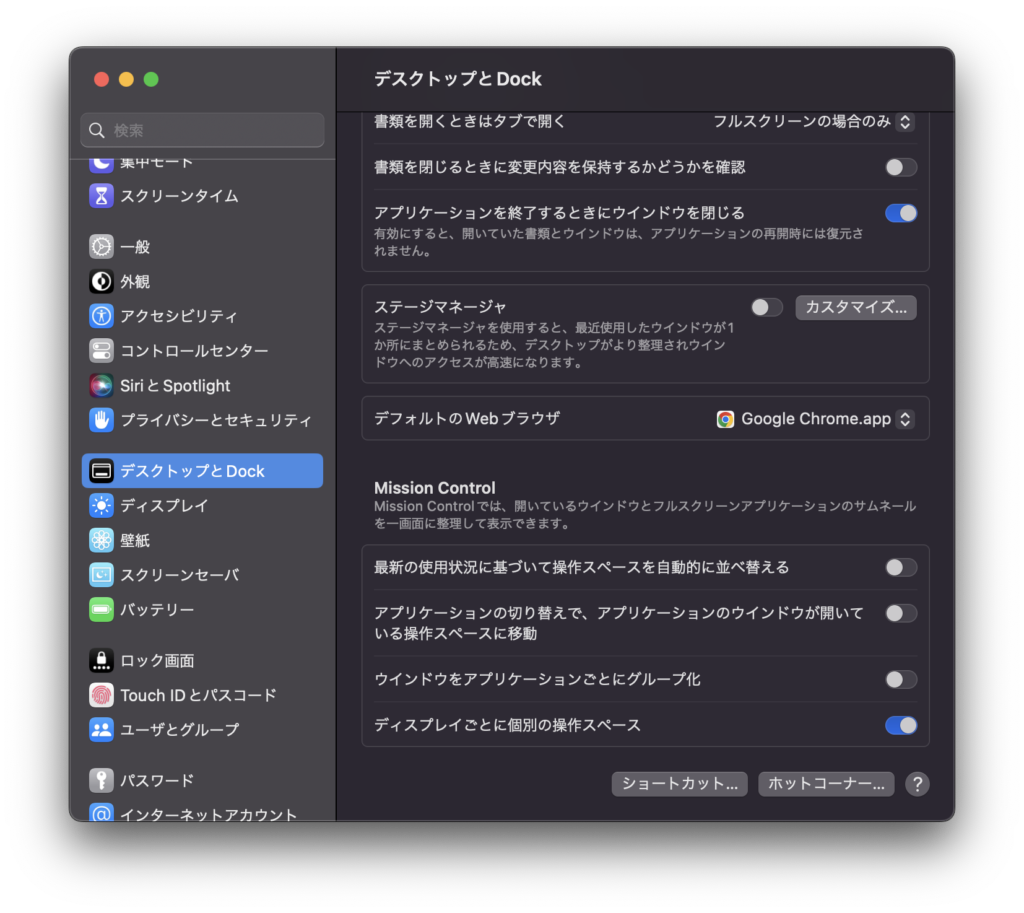Click the デスクトップと Dock window title
This screenshot has height=913, width=1024.
[458, 79]
